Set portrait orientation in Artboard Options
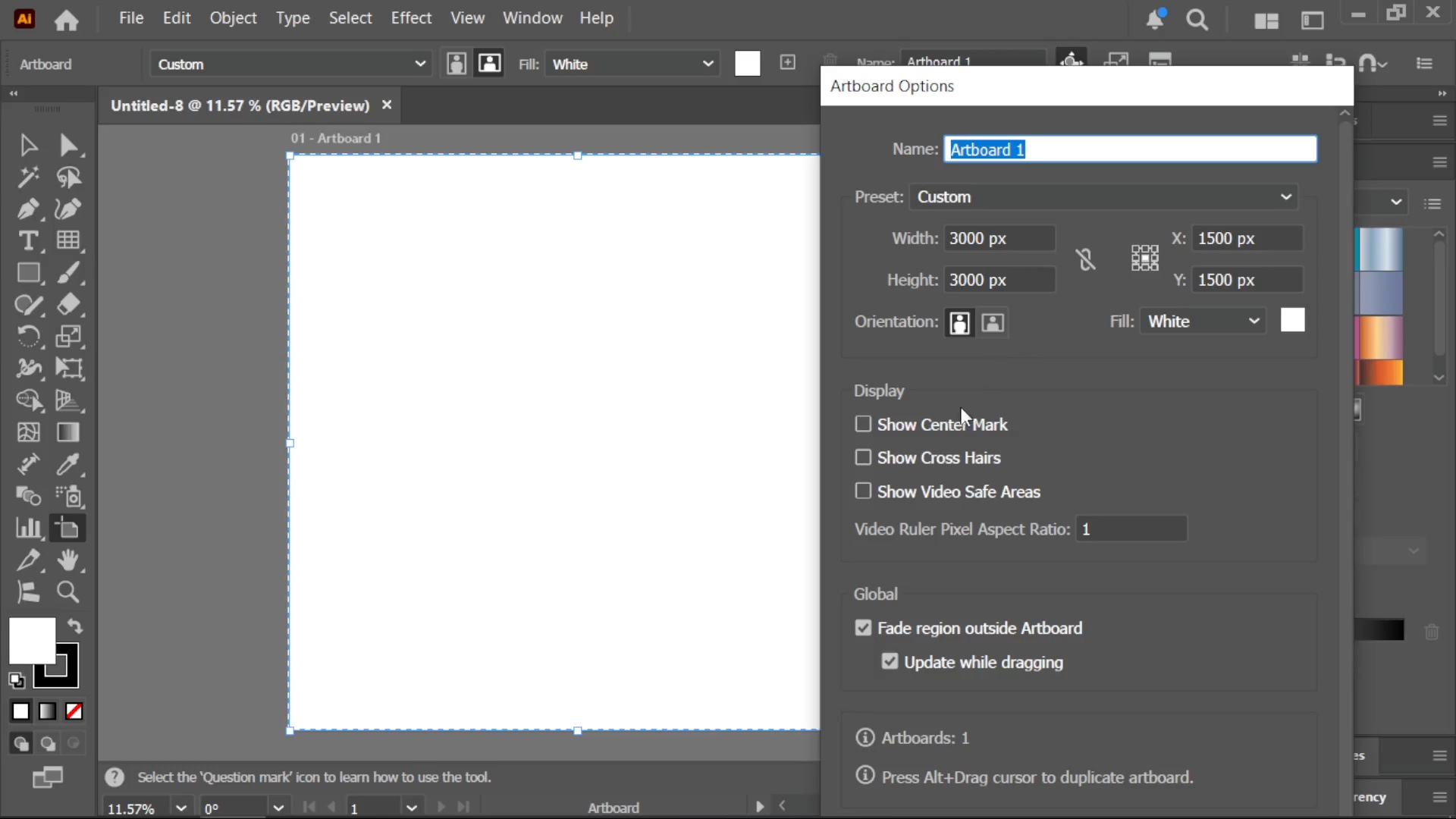Image resolution: width=1456 pixels, height=819 pixels. pos(959,322)
